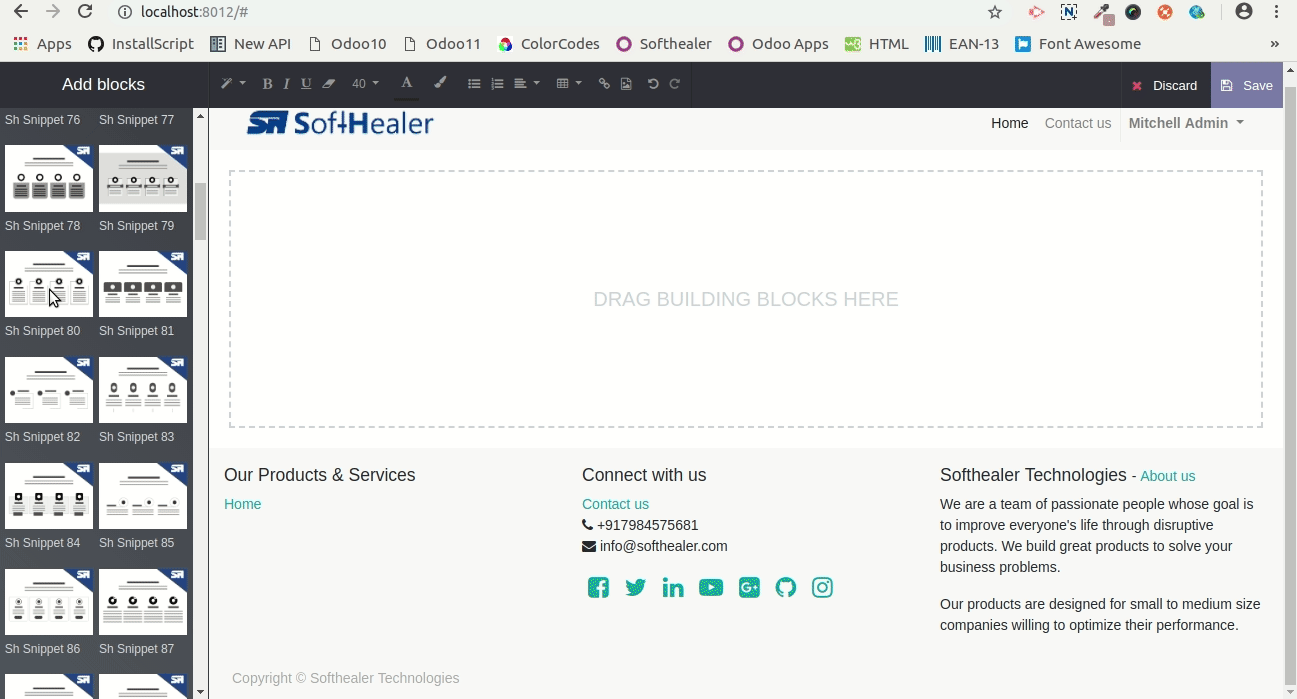Discard the website edits
Viewport: 1297px width, 699px height.
click(x=1164, y=85)
